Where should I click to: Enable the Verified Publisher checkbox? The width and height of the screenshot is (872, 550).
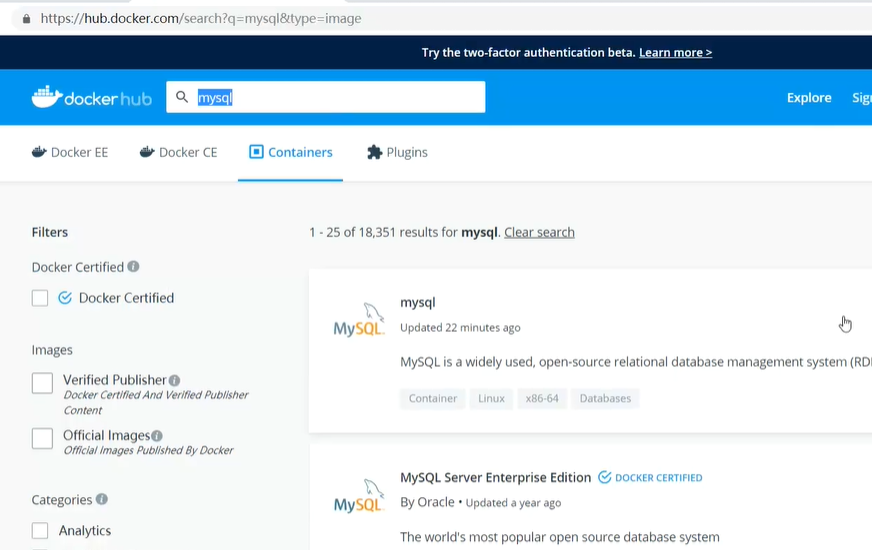pyautogui.click(x=42, y=383)
